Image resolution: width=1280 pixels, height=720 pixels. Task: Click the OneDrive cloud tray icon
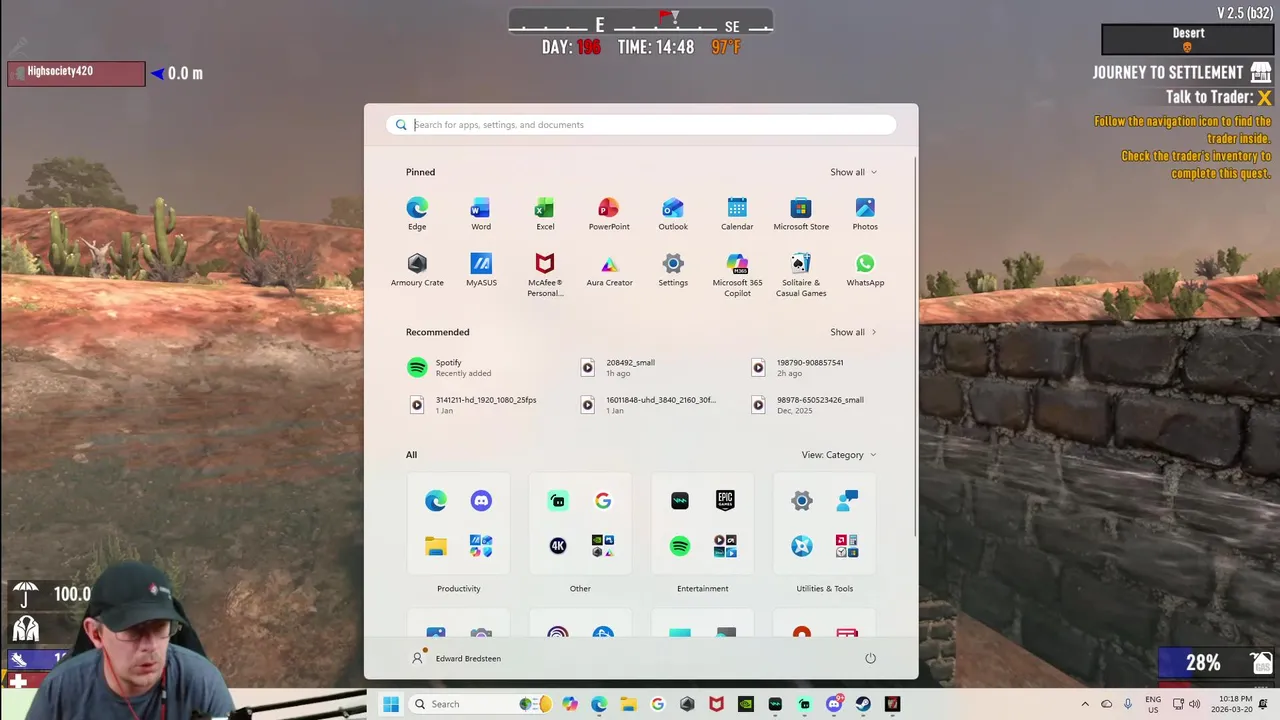click(1106, 704)
